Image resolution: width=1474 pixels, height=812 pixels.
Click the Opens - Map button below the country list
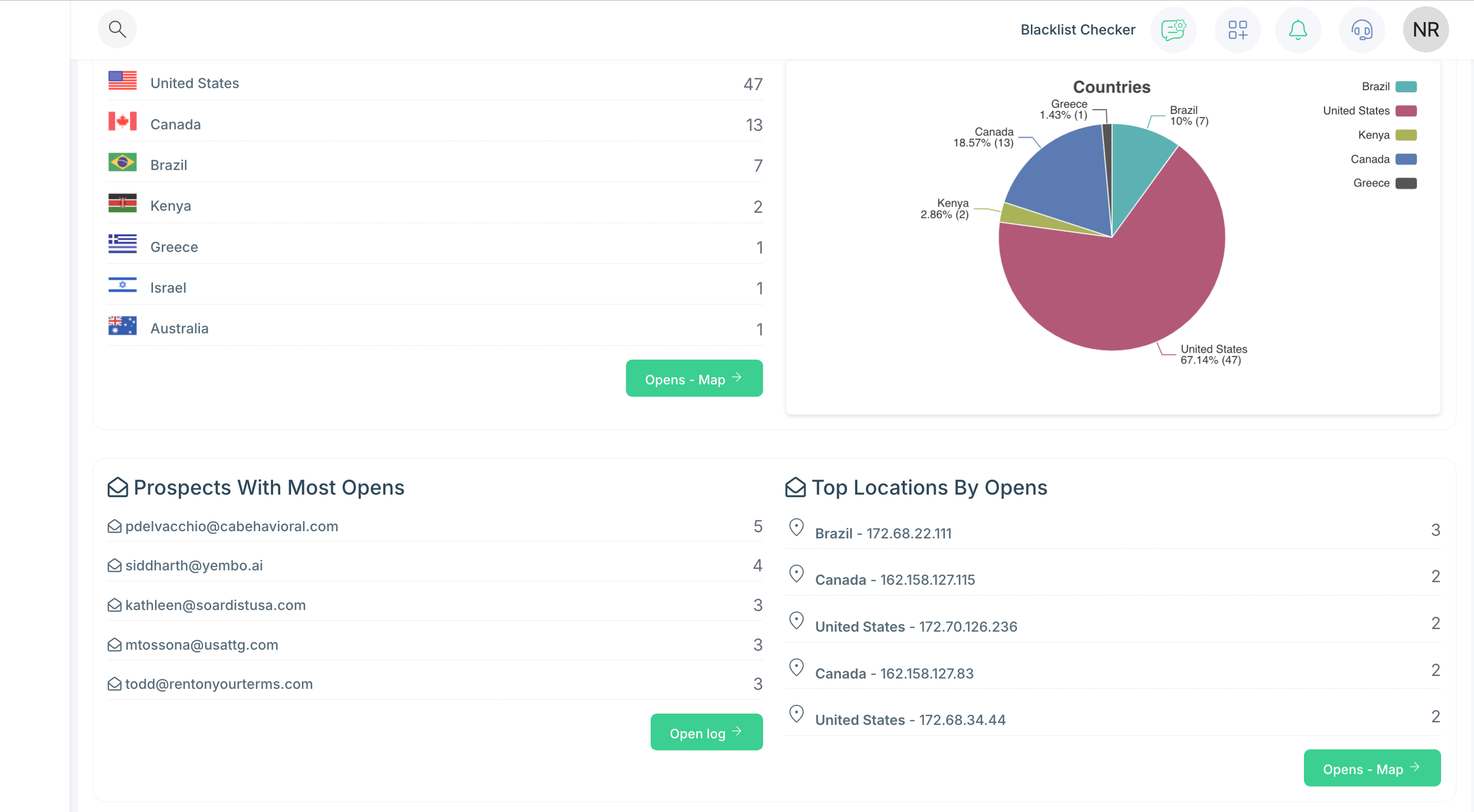click(x=694, y=378)
